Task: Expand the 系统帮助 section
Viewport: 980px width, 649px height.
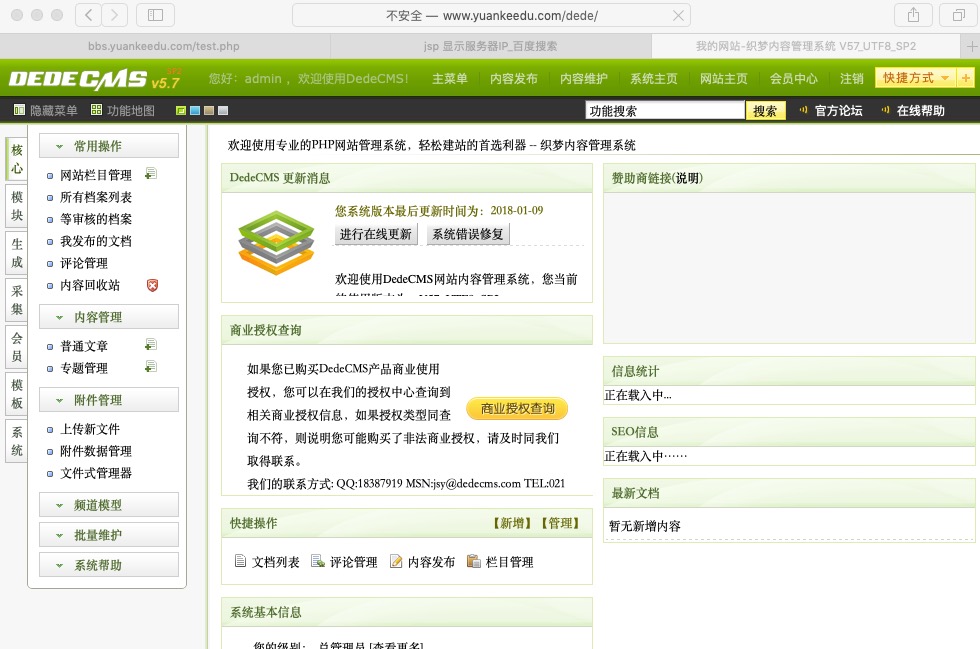Action: [x=109, y=565]
